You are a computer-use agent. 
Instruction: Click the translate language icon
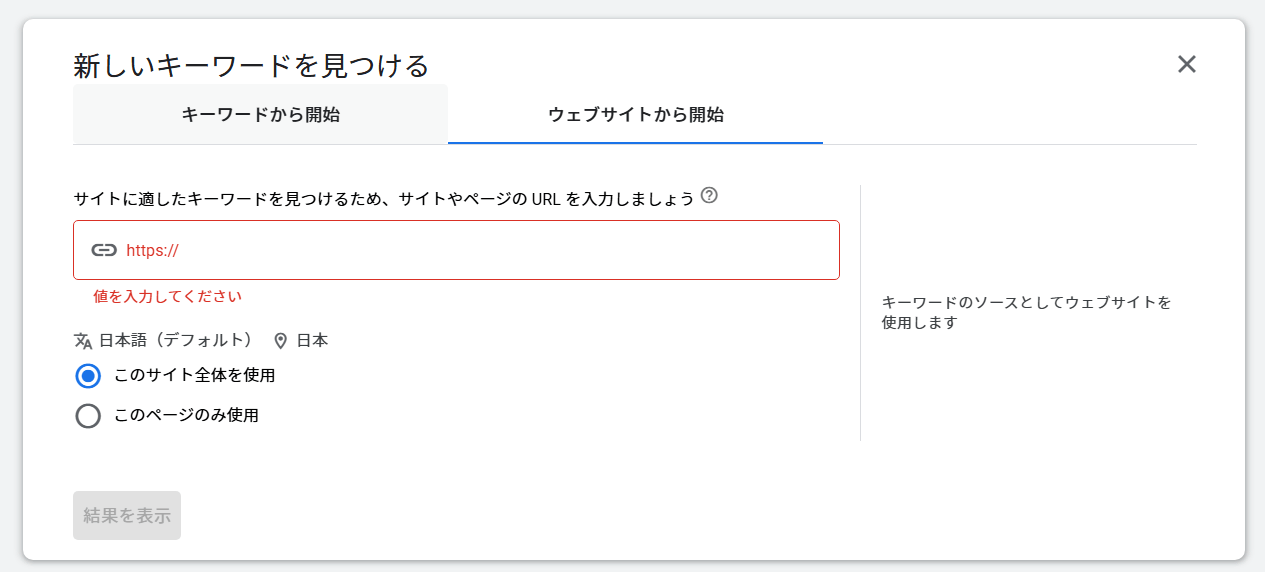(83, 341)
